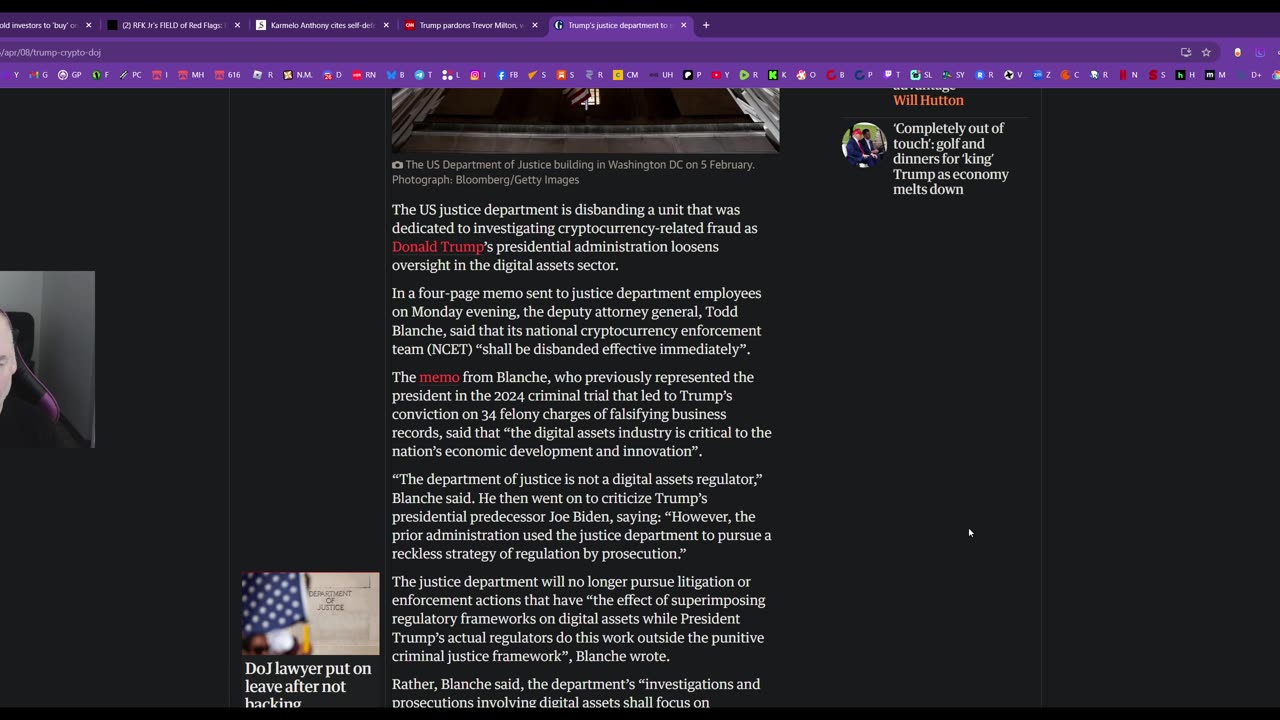Open 'Completely out of touch' golf article headline
This screenshot has height=720, width=1280.
click(951, 159)
